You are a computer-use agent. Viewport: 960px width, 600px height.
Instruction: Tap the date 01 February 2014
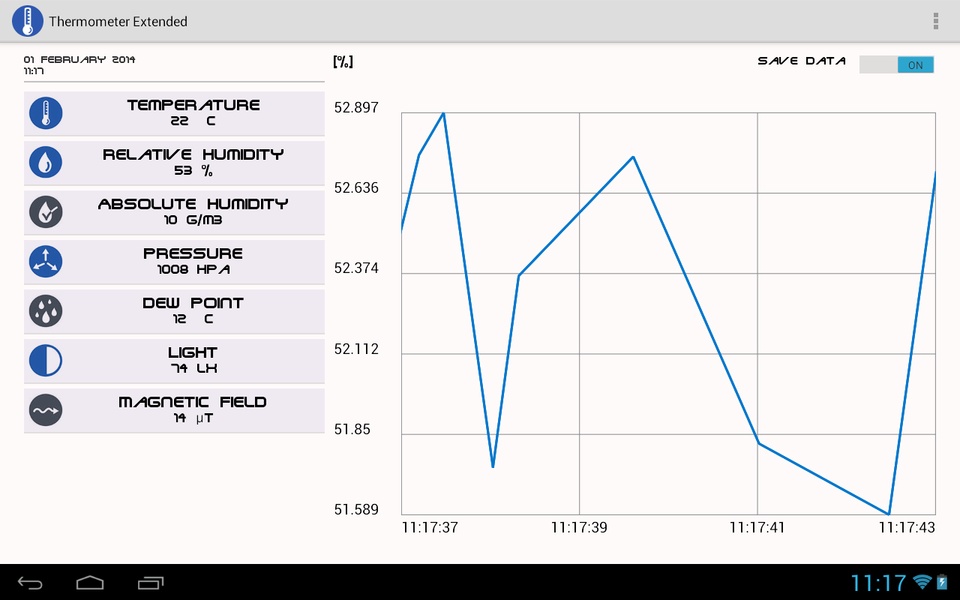pyautogui.click(x=80, y=59)
